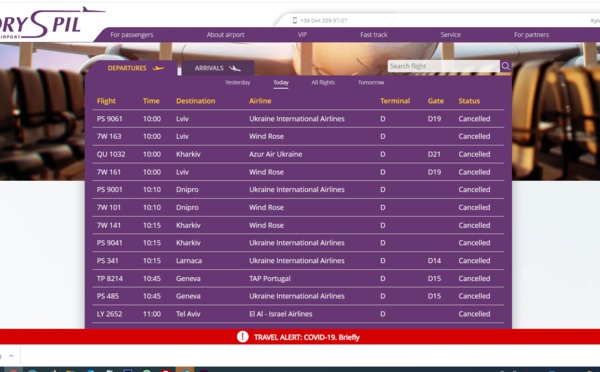The width and height of the screenshot is (600, 372).
Task: Switch to the Arrivals tab
Action: tap(218, 68)
